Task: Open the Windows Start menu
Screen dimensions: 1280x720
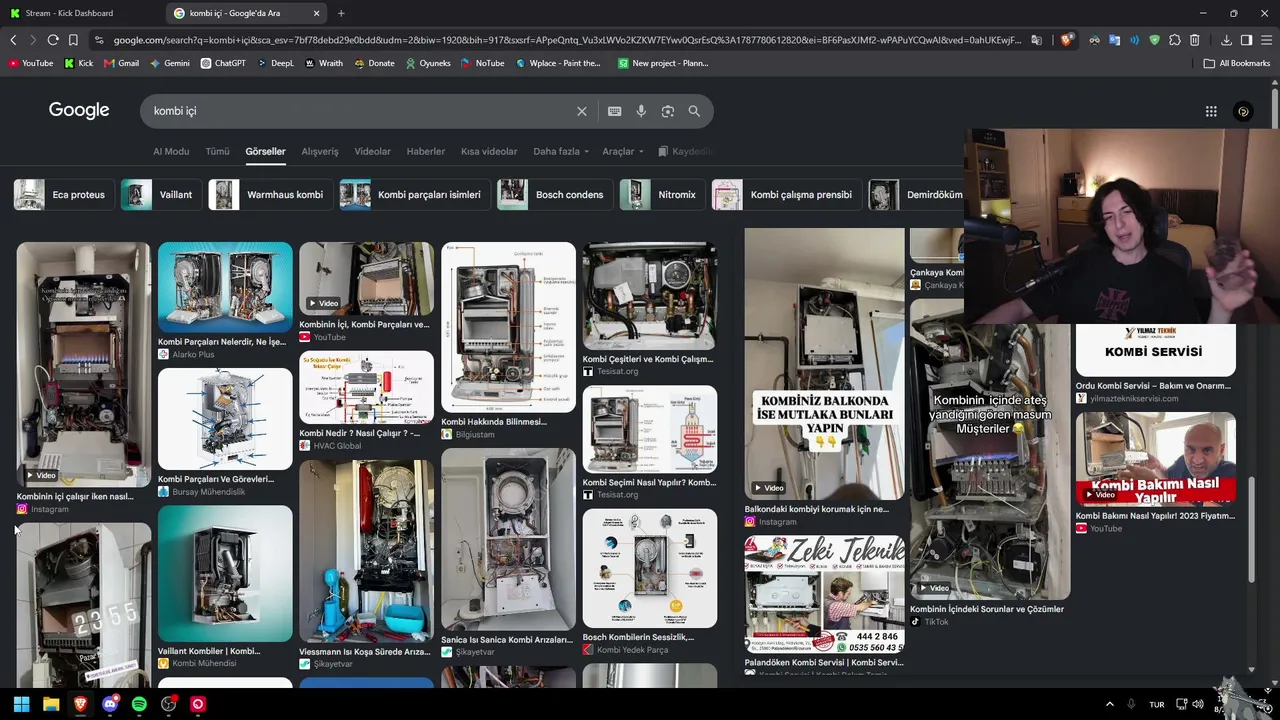Action: (21, 704)
